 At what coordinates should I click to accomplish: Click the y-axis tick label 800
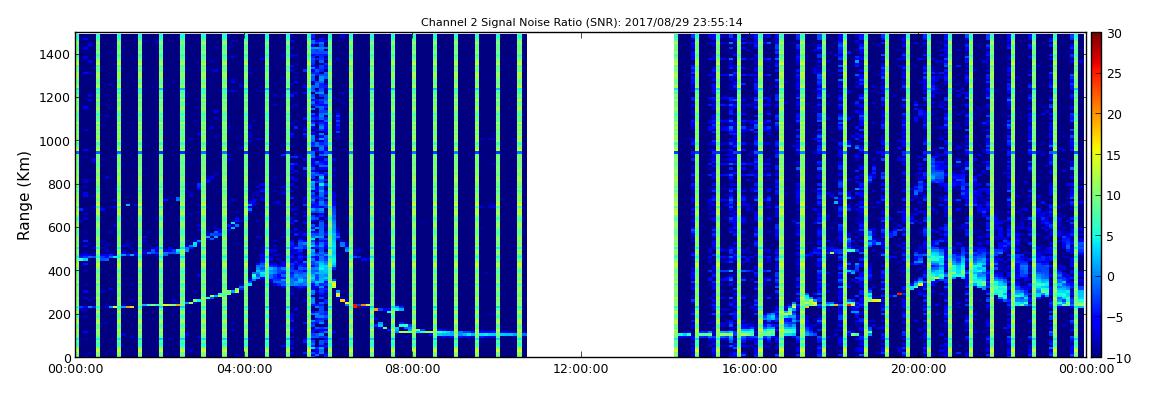coord(59,184)
